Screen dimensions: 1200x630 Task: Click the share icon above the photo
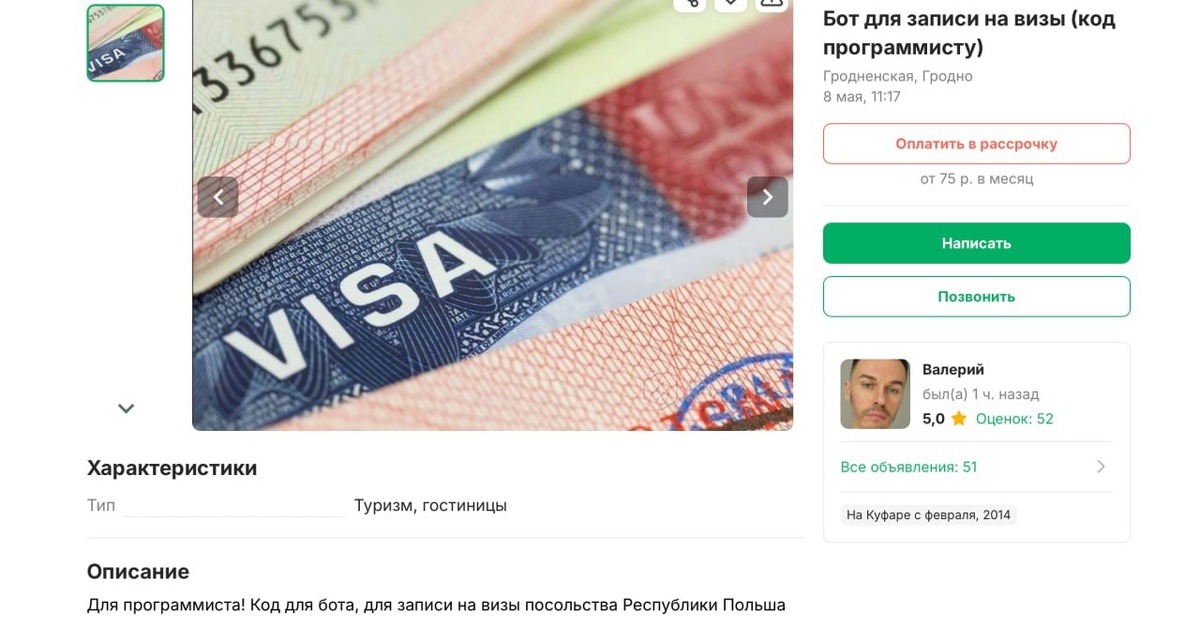[690, 3]
